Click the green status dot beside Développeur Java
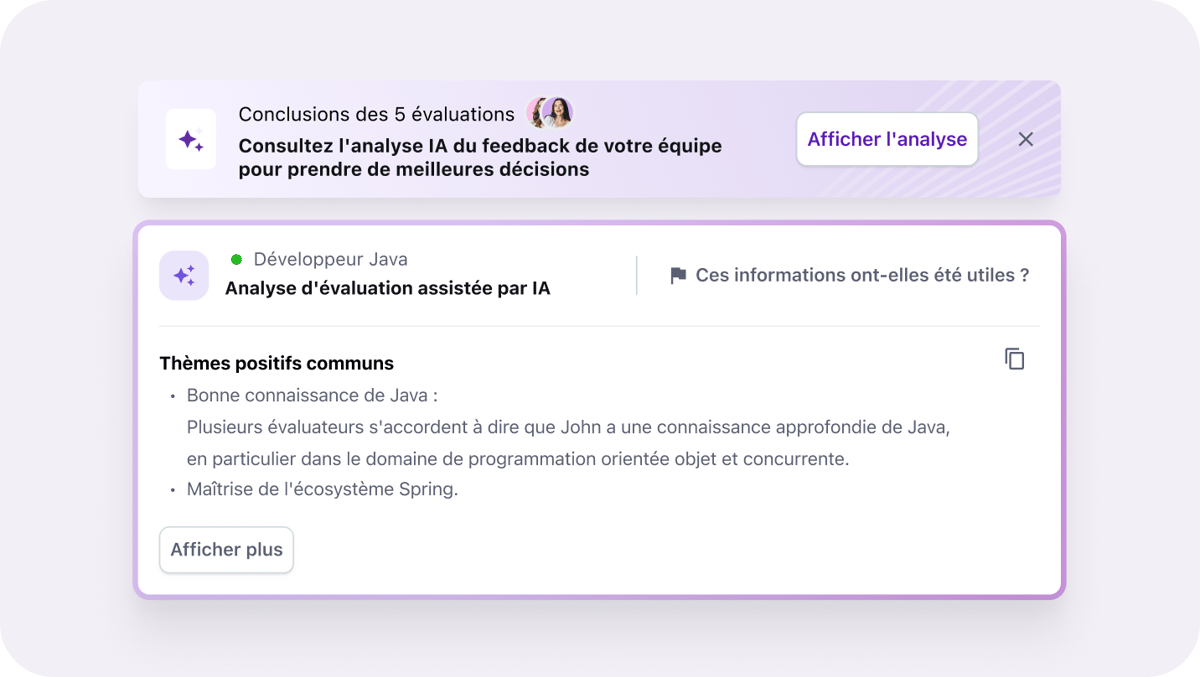Screen dimensions: 1200x677 pyautogui.click(x=235, y=259)
